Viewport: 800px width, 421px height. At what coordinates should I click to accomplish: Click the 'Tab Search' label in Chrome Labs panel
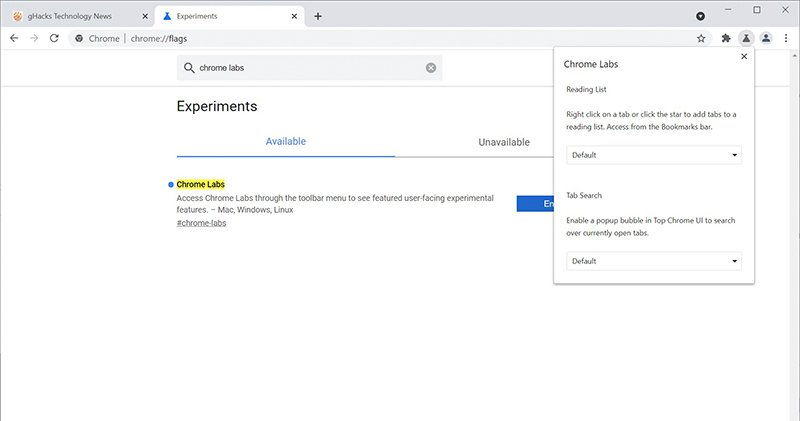pyautogui.click(x=584, y=195)
